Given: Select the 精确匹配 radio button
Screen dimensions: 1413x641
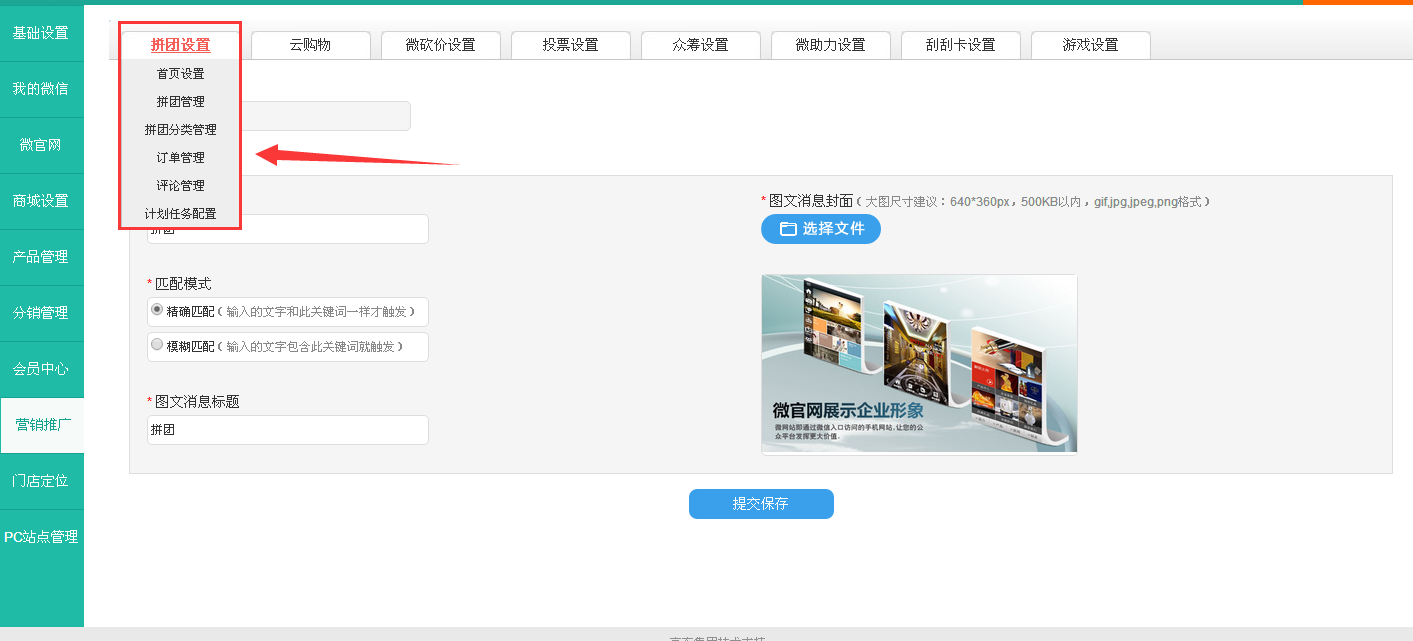Looking at the screenshot, I should tap(157, 310).
